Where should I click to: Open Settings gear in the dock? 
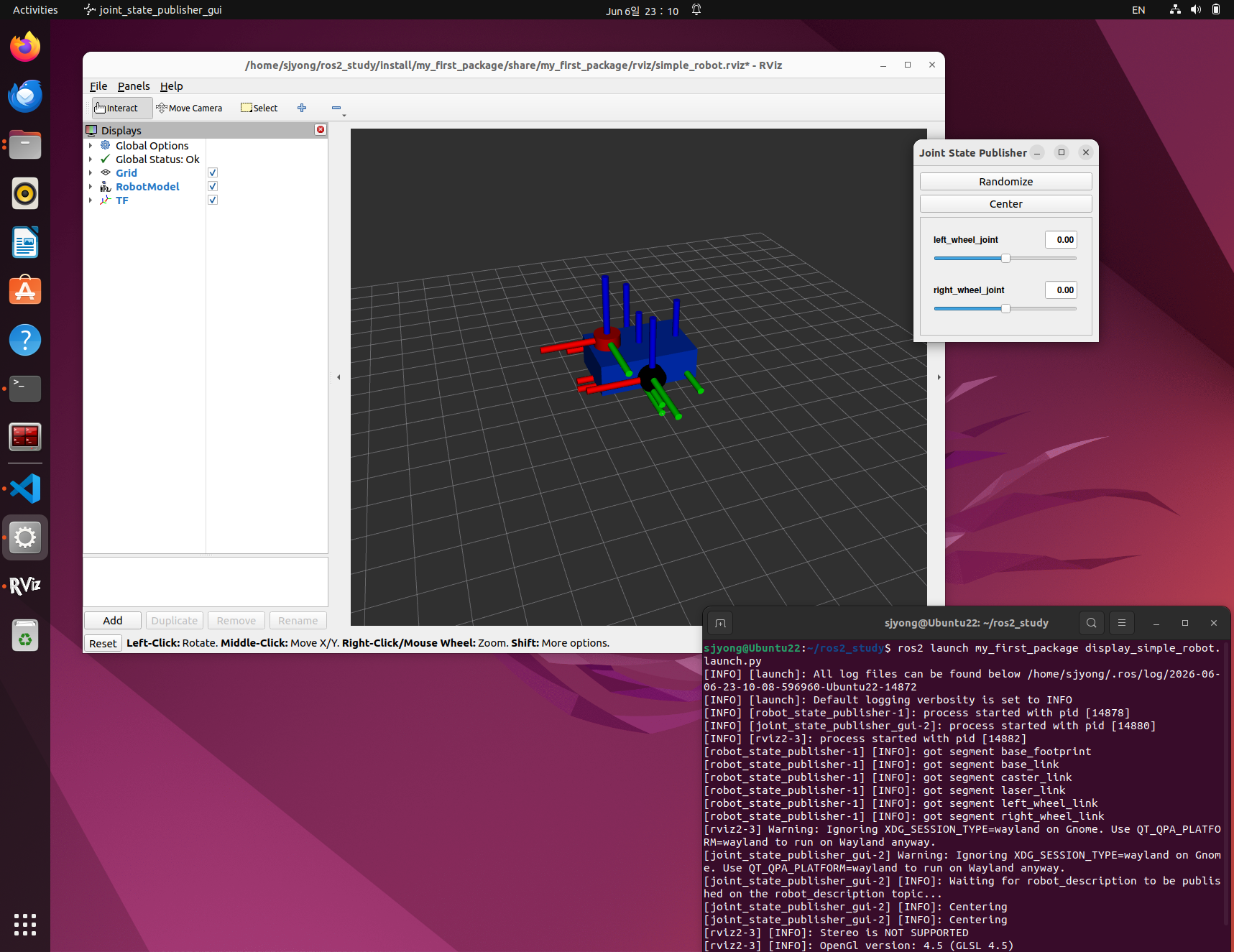[x=25, y=537]
